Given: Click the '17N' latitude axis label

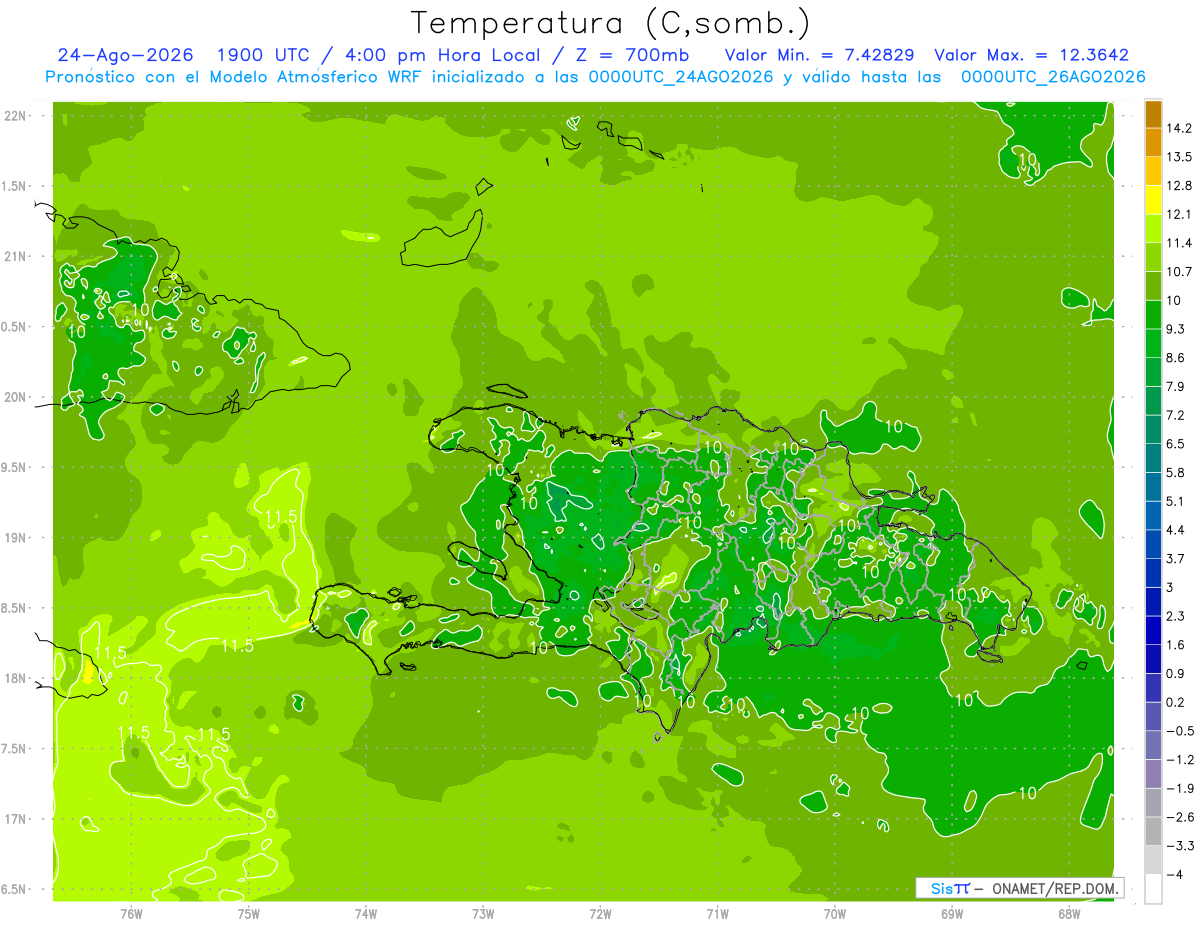Looking at the screenshot, I should [x=14, y=820].
